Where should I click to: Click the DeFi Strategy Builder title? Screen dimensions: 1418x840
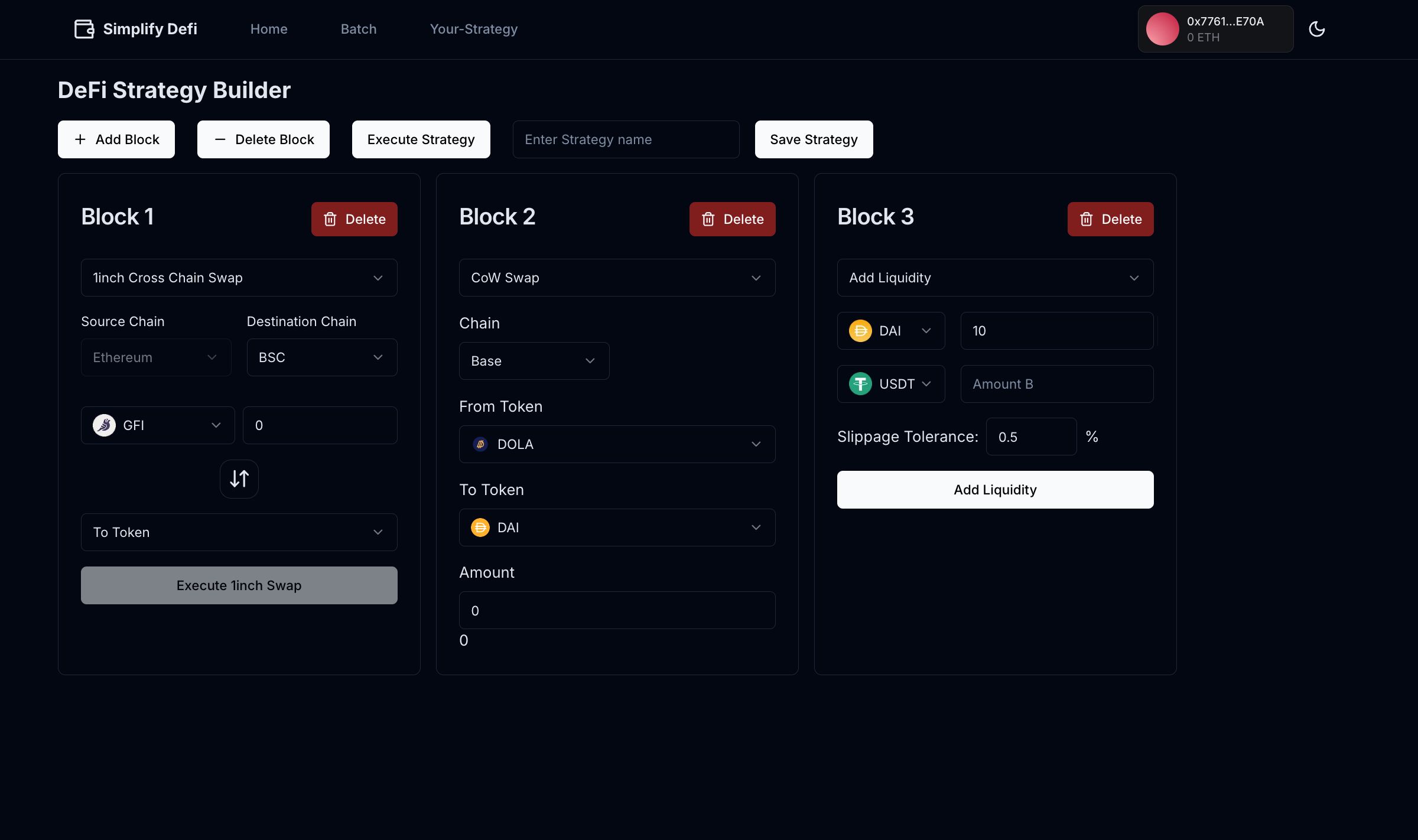point(174,90)
